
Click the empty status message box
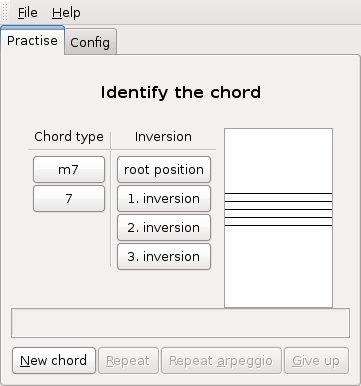(x=180, y=323)
